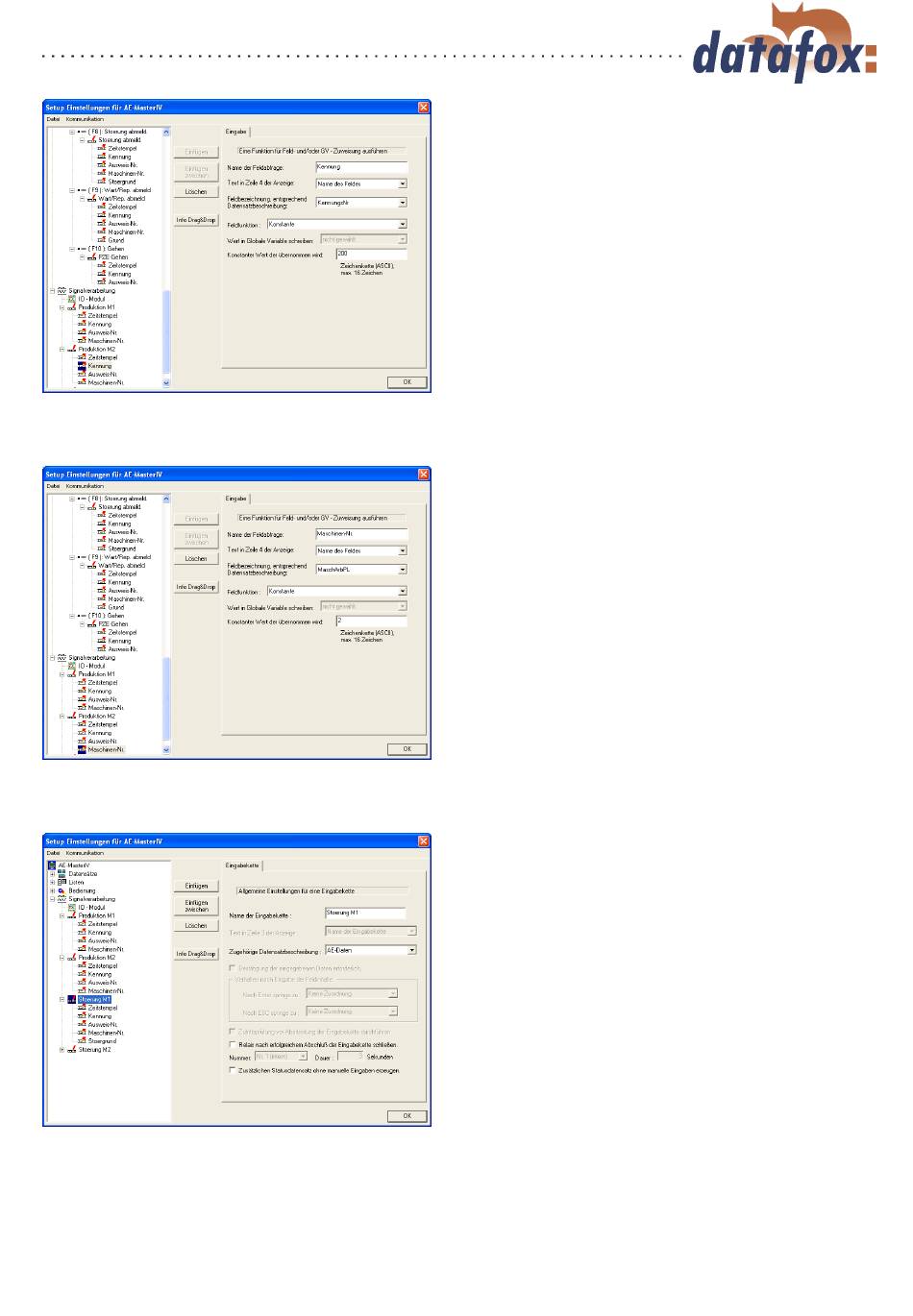Screen dimensions: 913x1316
Task: Click highlighted Kennung icon under Produktion M2, top dialog
Action: point(82,366)
